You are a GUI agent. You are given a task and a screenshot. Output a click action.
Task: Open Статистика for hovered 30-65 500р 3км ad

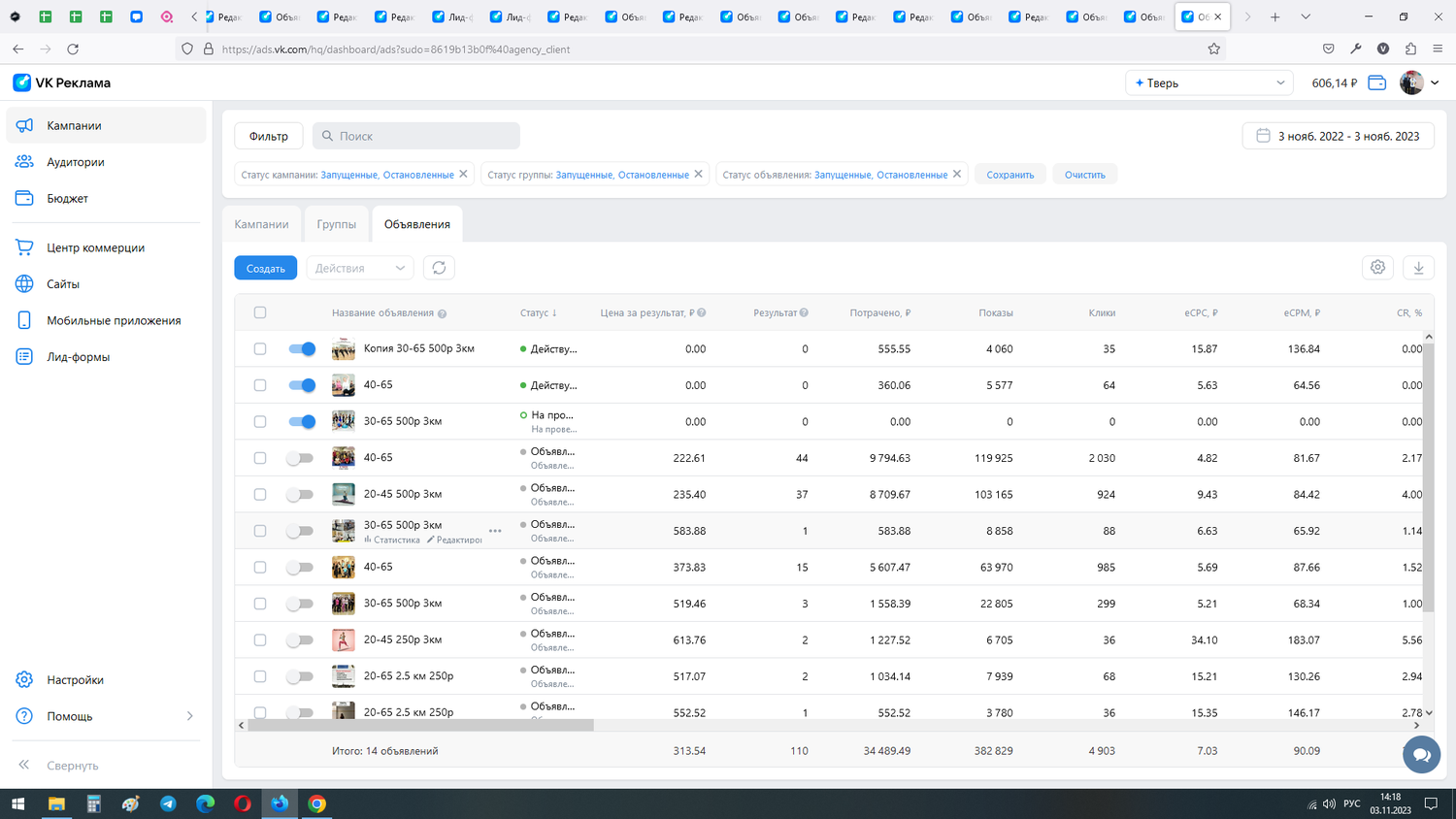(x=392, y=540)
